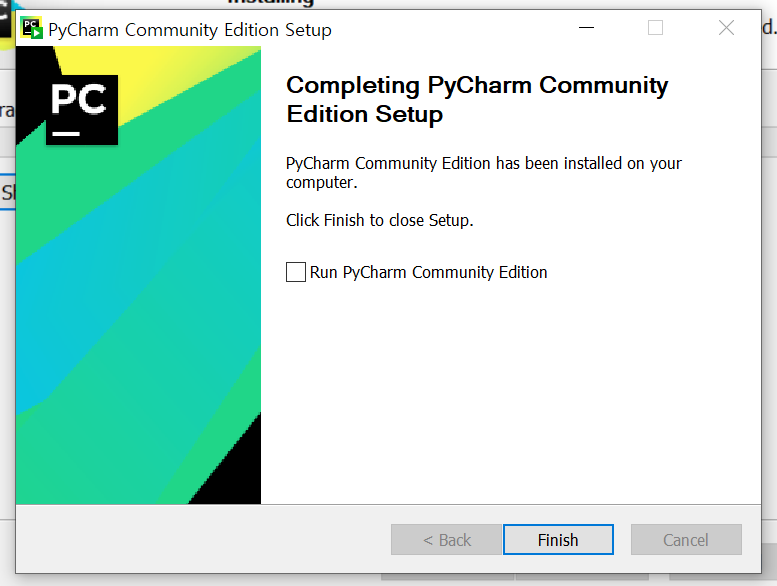Click Finish to close Setup

tap(558, 539)
